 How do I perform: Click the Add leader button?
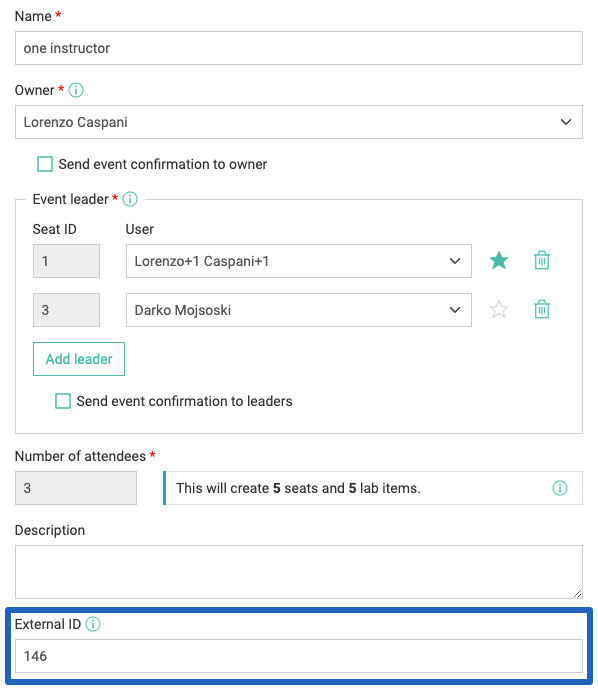(79, 359)
